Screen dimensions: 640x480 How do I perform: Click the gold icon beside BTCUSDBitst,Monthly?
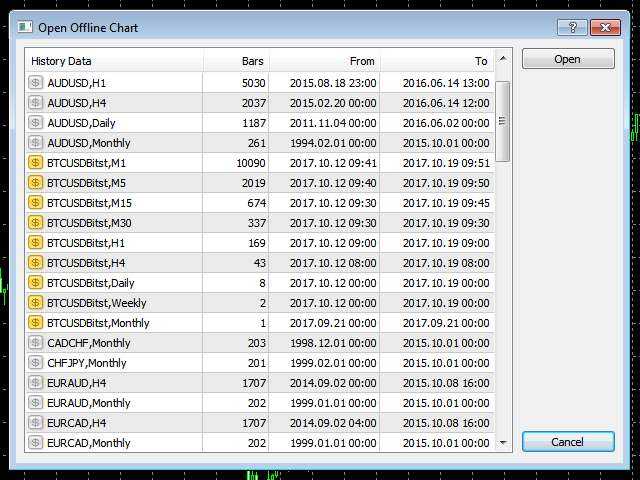click(x=36, y=323)
